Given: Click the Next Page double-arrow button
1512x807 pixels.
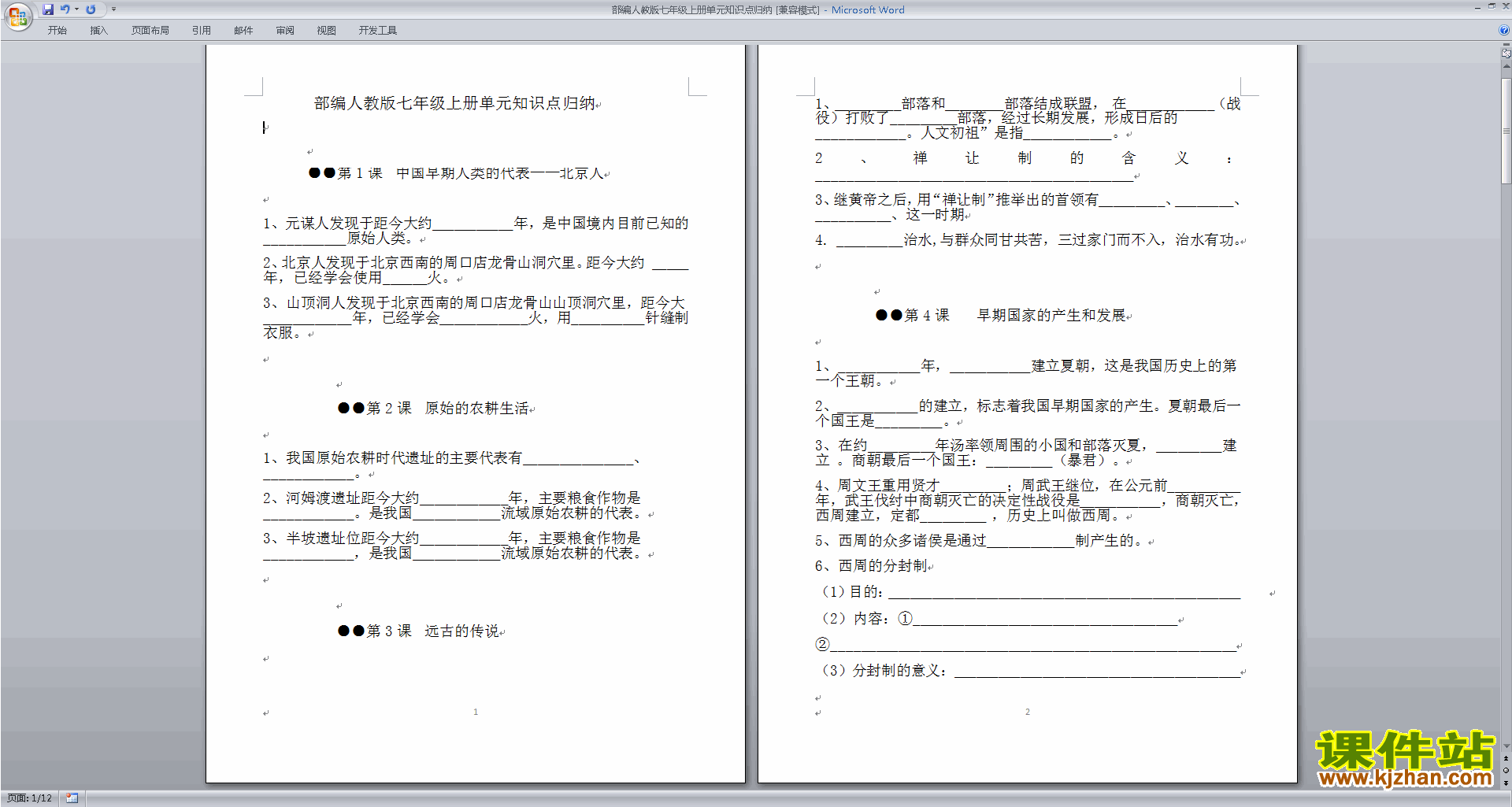Looking at the screenshot, I should tap(1506, 782).
